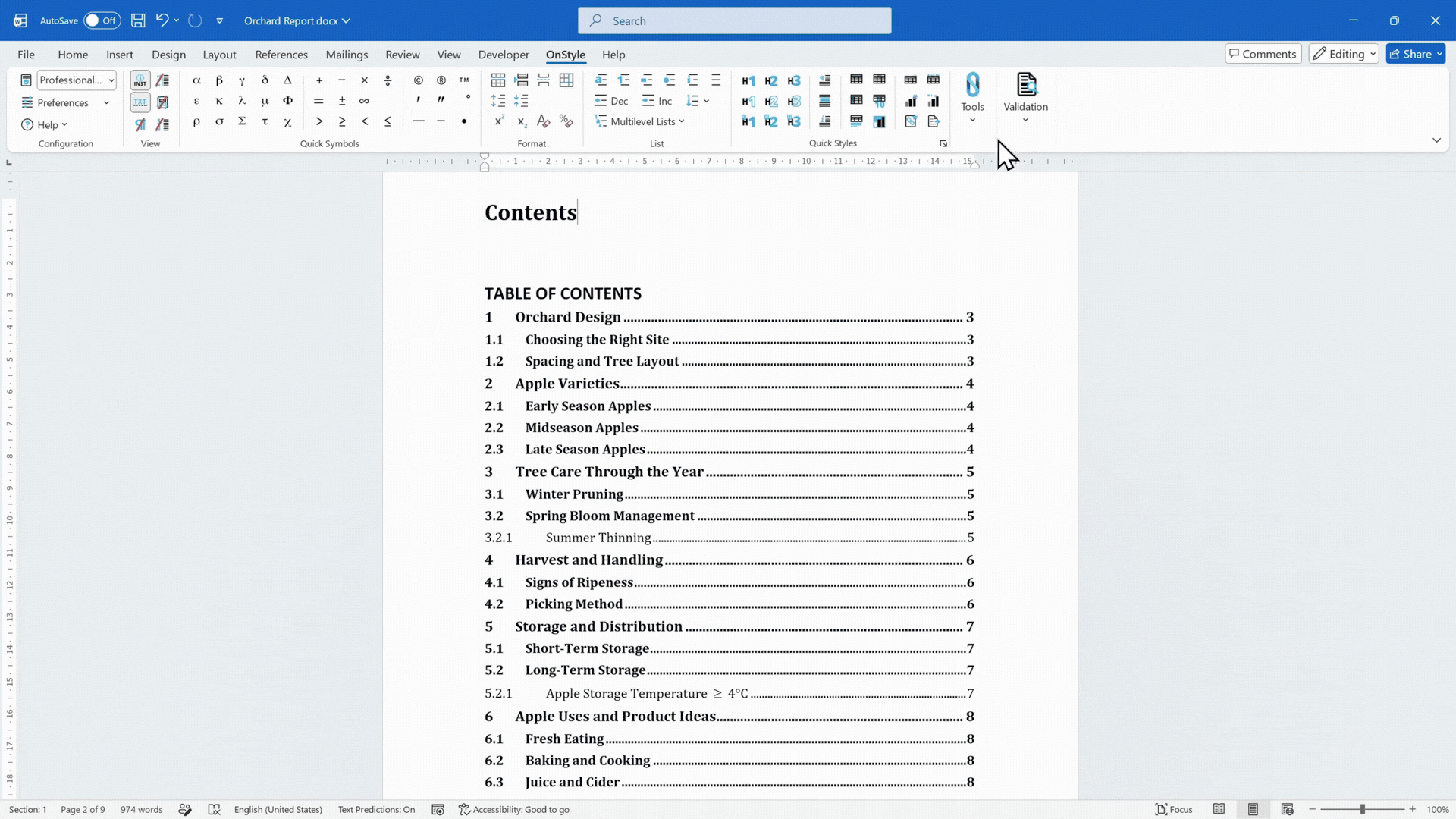This screenshot has height=819, width=1456.
Task: Click the zoom in plus button
Action: 1413,810
